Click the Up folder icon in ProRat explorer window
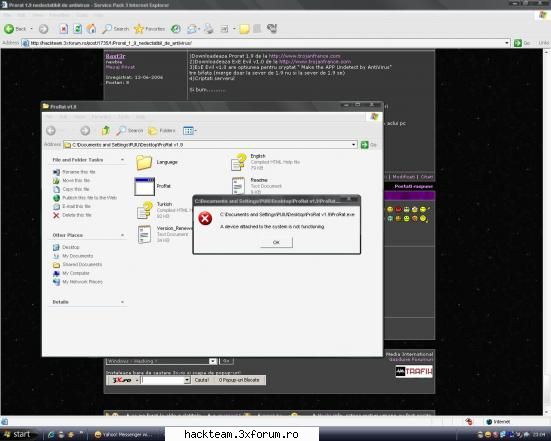Image resolution: width=551 pixels, height=441 pixels. coord(105,131)
